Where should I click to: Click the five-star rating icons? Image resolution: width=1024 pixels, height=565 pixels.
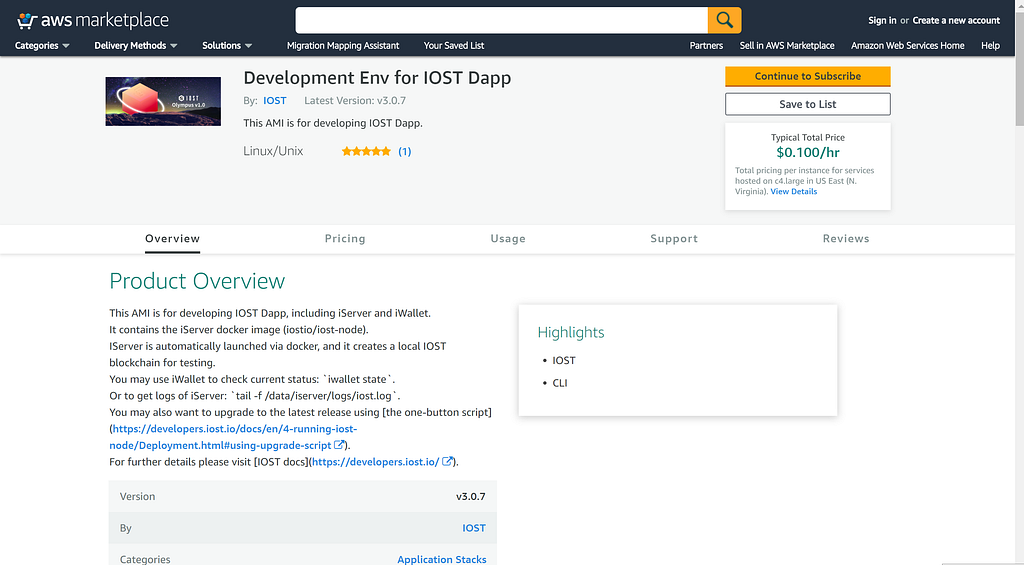[x=366, y=152]
